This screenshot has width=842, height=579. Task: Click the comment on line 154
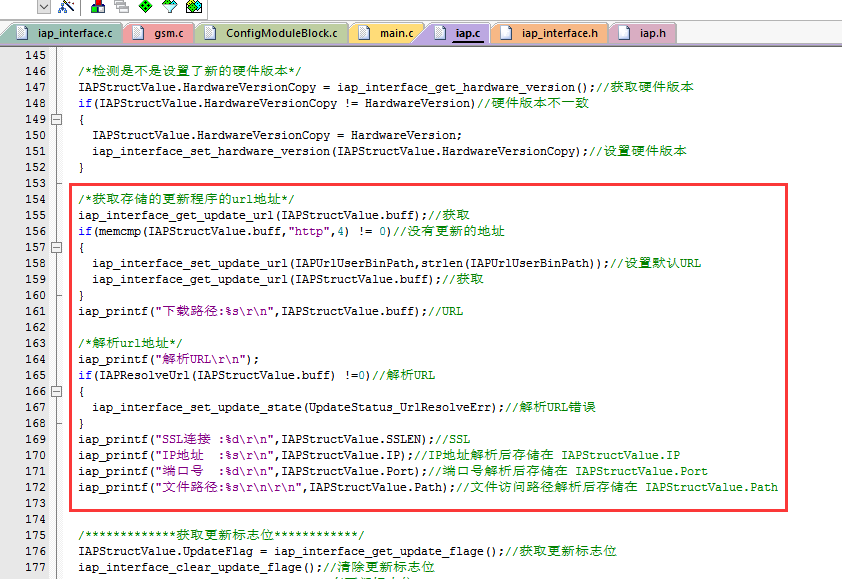pyautogui.click(x=186, y=199)
